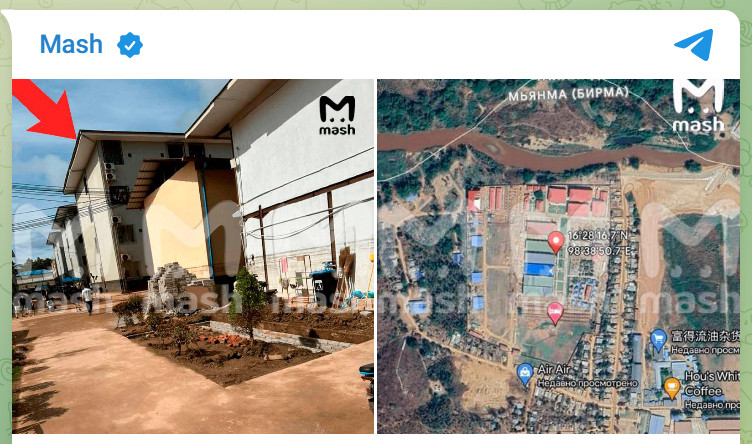
Task: Click the person walking in the photo
Action: (x=87, y=298)
